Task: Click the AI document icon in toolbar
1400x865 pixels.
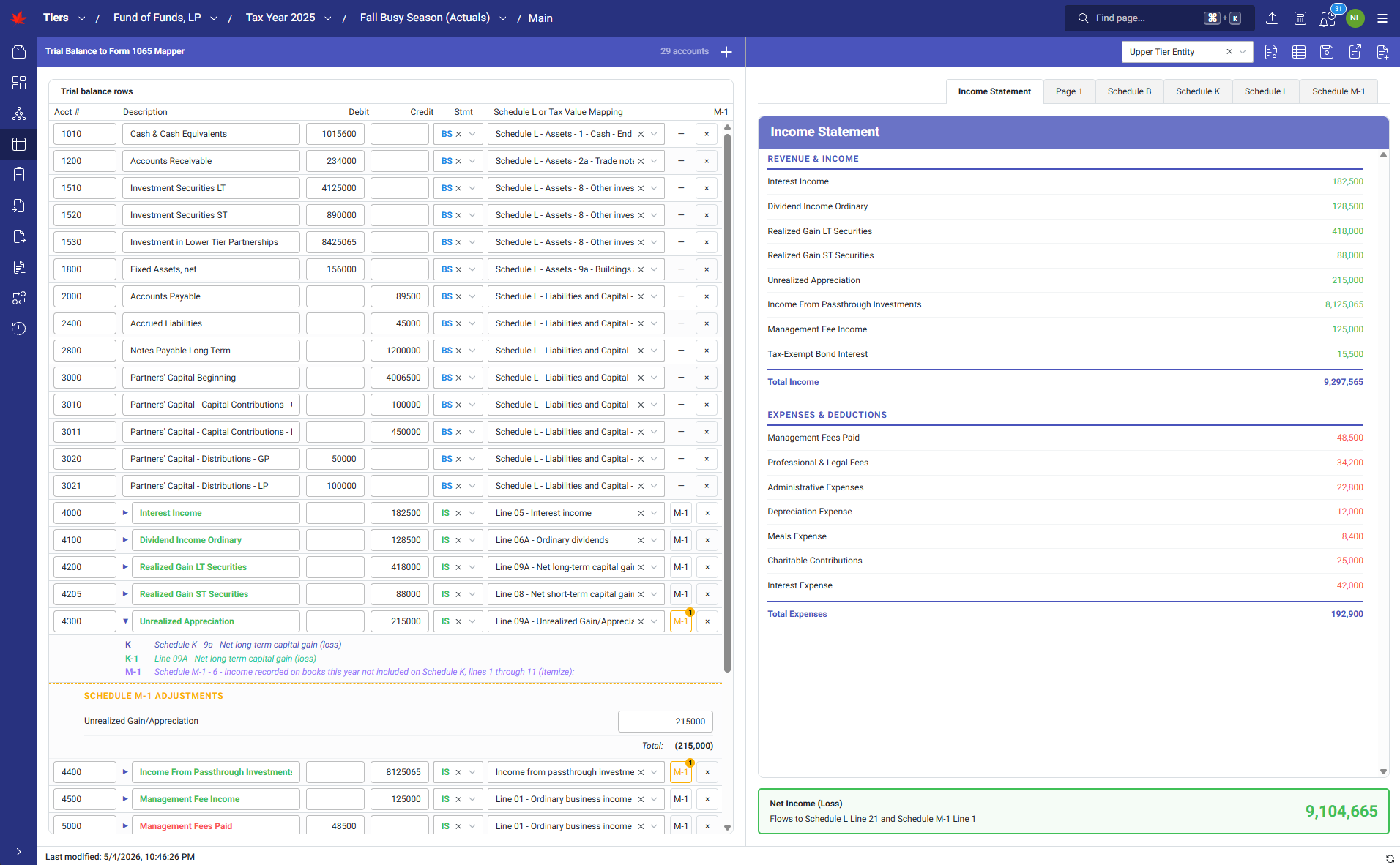Action: tap(1271, 52)
